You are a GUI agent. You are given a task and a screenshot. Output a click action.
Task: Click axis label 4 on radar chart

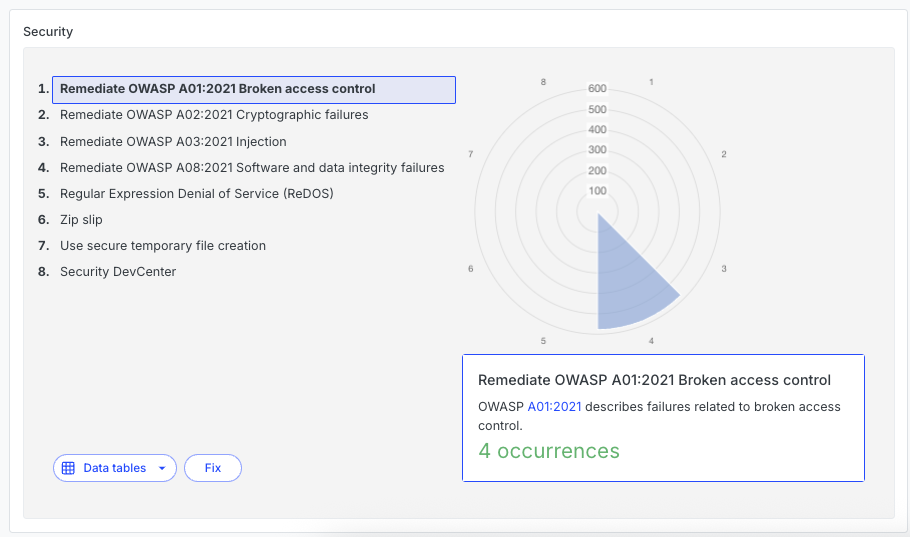tap(651, 341)
